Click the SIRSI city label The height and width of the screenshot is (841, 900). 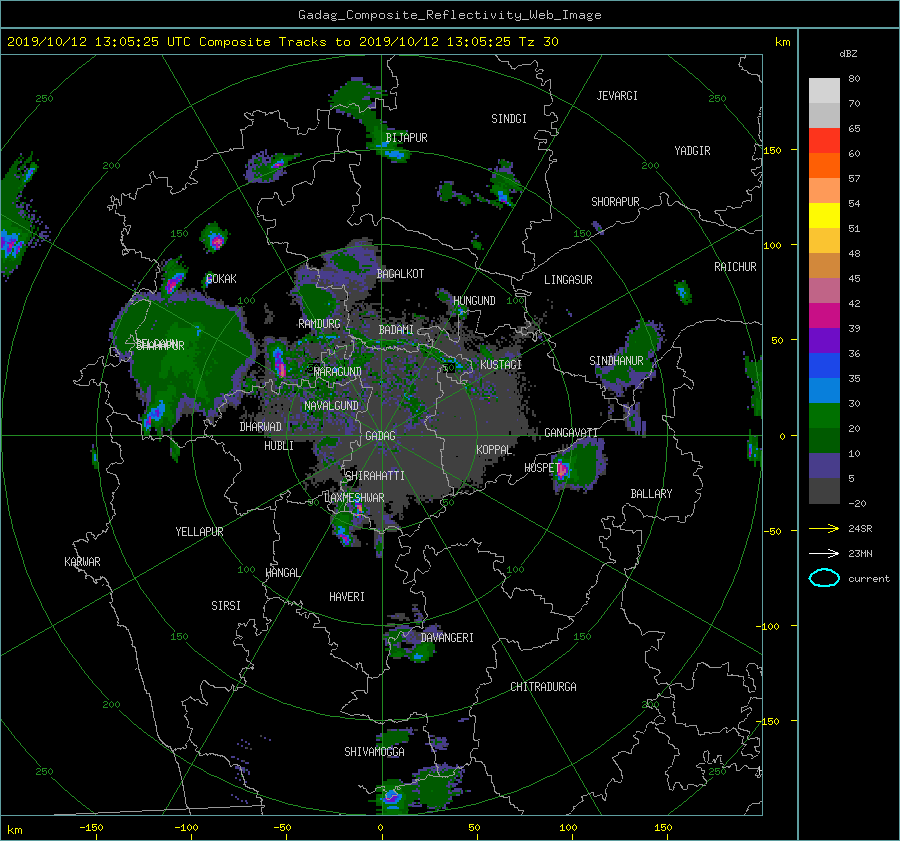226,606
